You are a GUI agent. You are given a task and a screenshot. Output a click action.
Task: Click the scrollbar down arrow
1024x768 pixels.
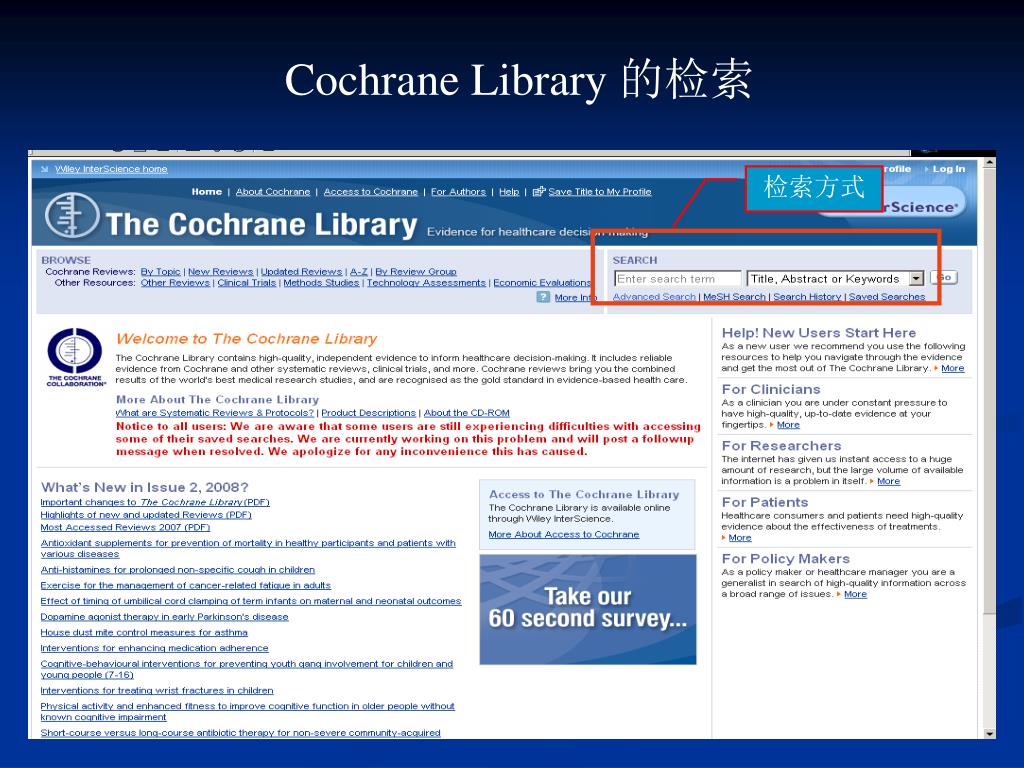pos(990,733)
